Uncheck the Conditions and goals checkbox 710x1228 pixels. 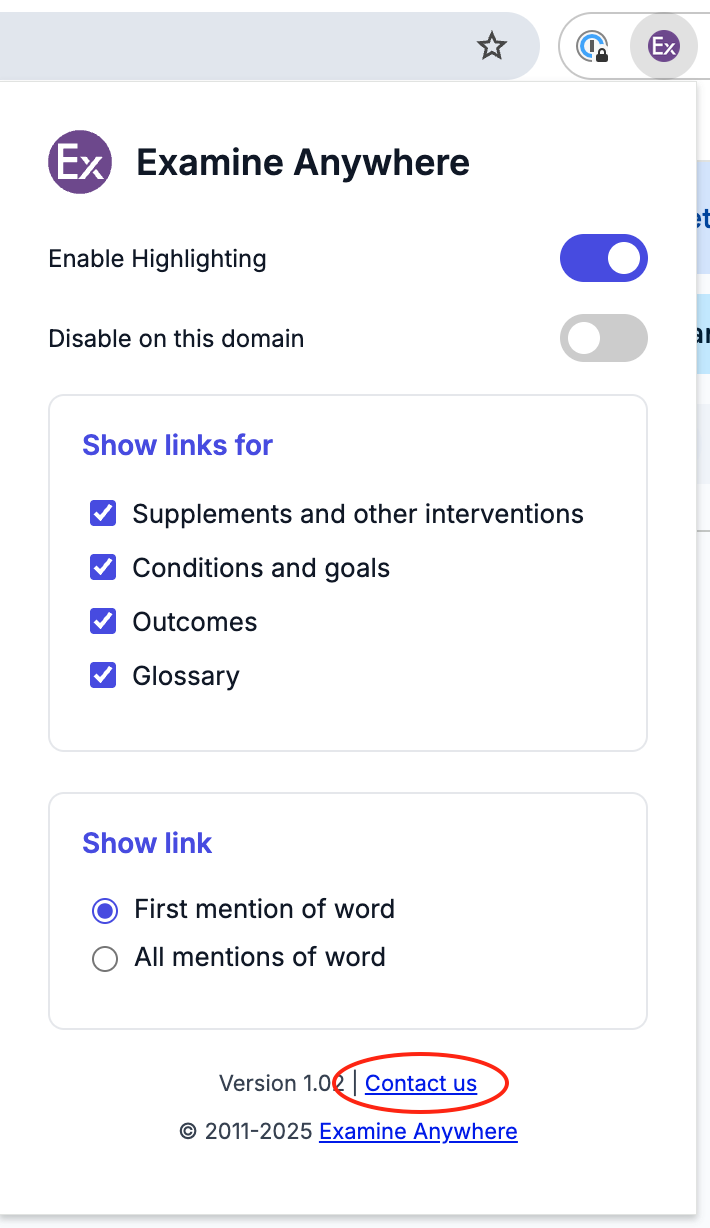coord(103,568)
